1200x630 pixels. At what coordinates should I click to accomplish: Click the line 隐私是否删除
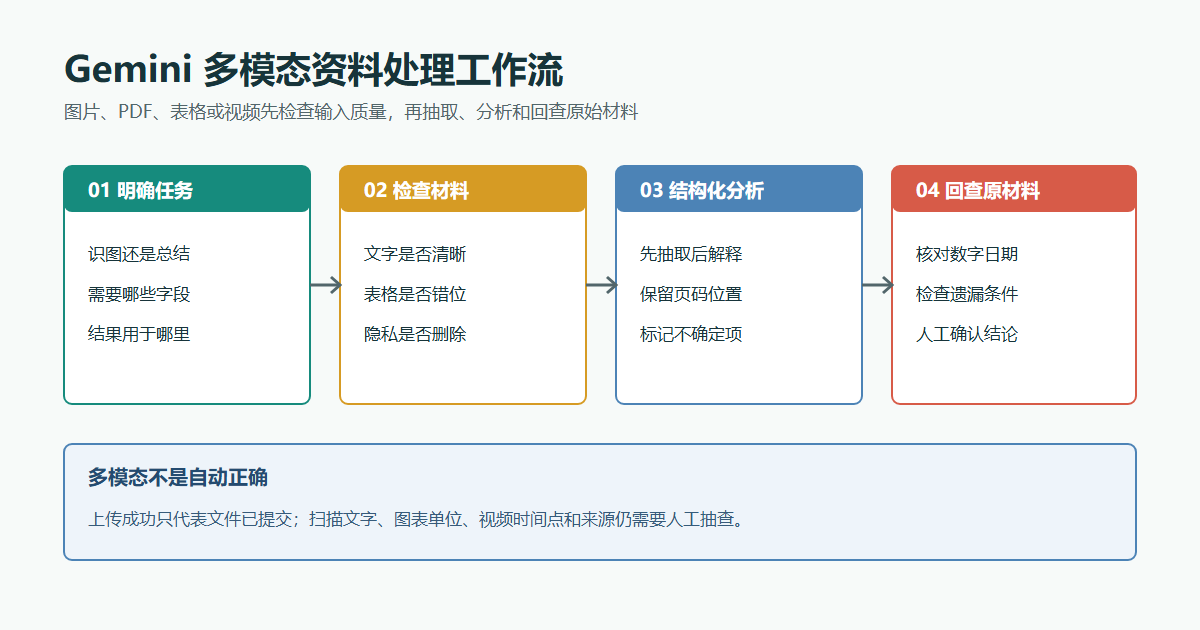pos(415,334)
